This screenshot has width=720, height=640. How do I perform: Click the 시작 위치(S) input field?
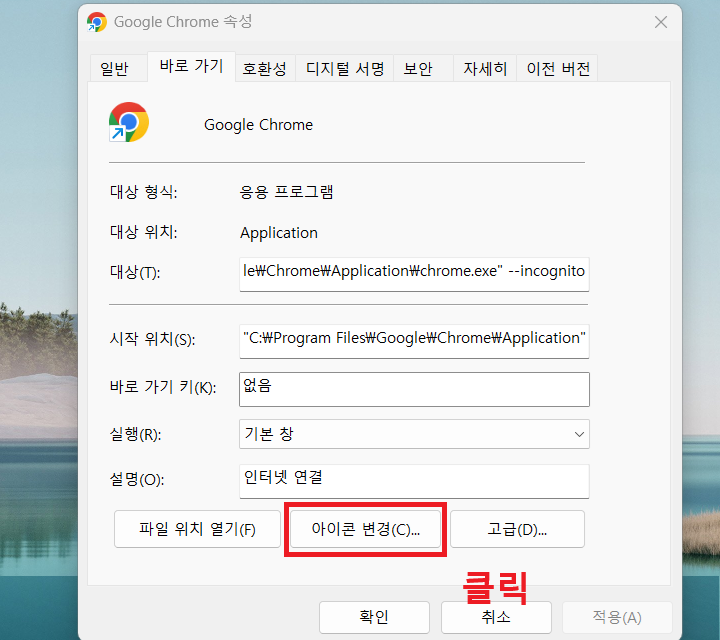tap(414, 341)
